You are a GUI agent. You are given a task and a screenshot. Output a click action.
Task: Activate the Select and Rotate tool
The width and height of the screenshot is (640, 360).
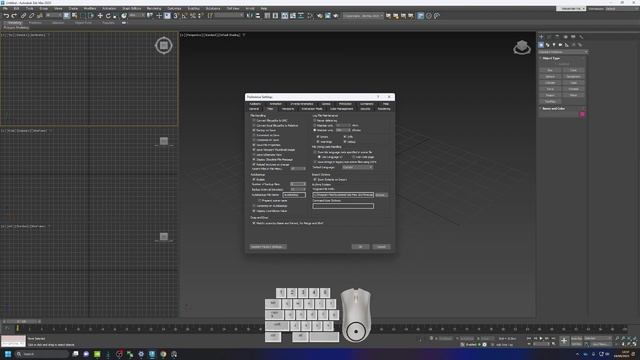[x=108, y=16]
